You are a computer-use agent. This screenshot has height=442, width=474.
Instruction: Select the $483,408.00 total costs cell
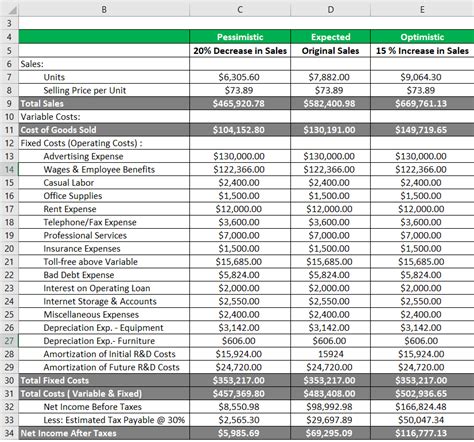[x=330, y=394]
